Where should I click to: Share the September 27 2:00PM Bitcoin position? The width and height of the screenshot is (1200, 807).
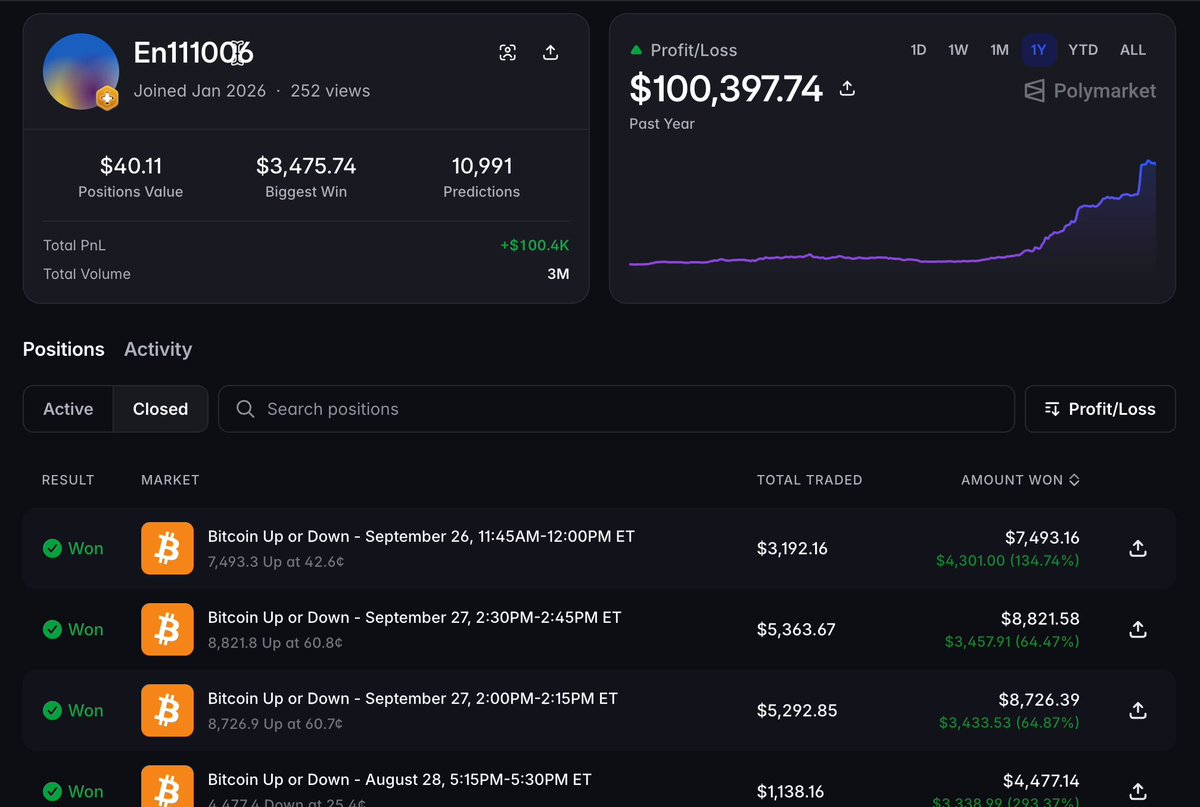click(1137, 710)
